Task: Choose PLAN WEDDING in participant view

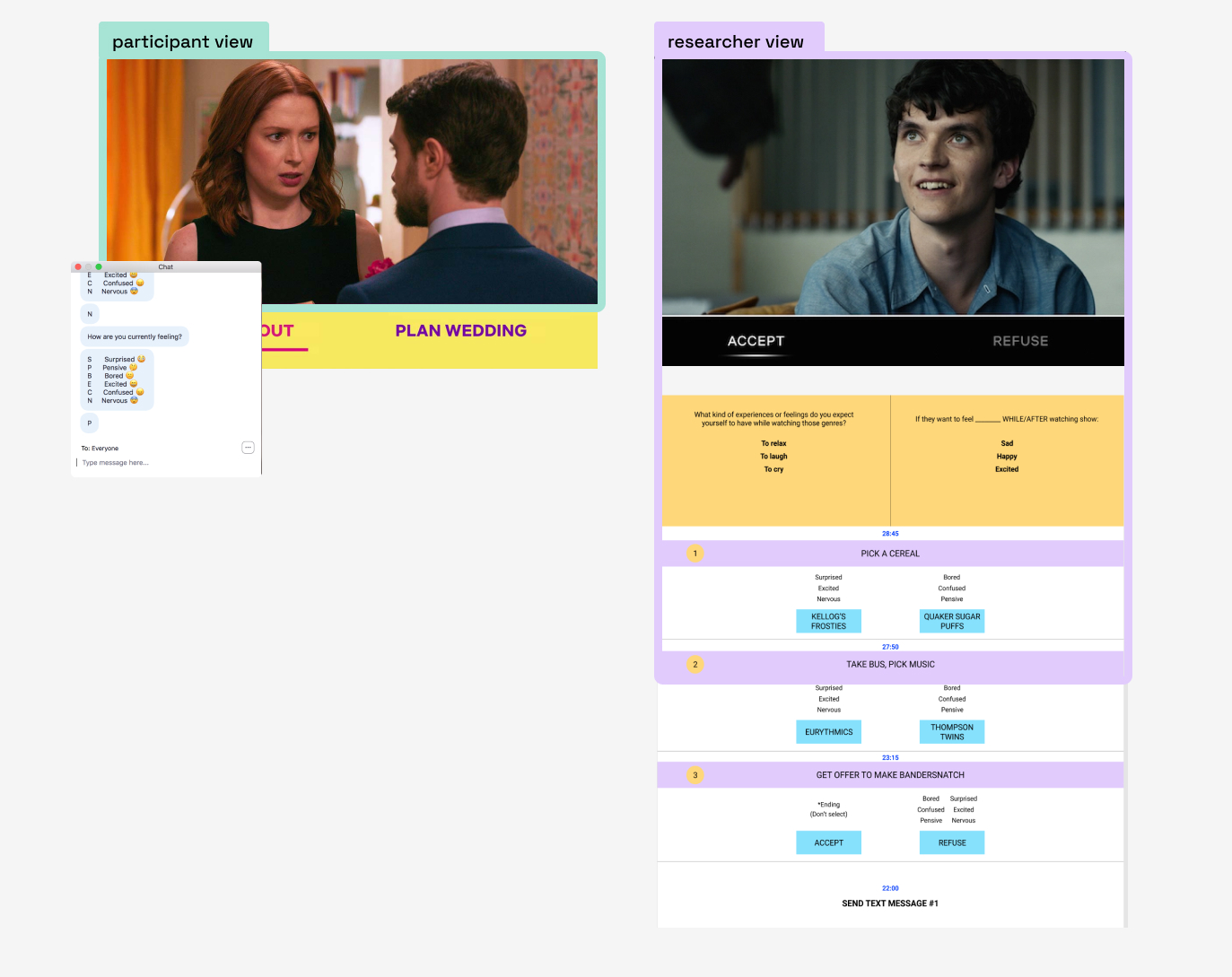Action: click(460, 331)
